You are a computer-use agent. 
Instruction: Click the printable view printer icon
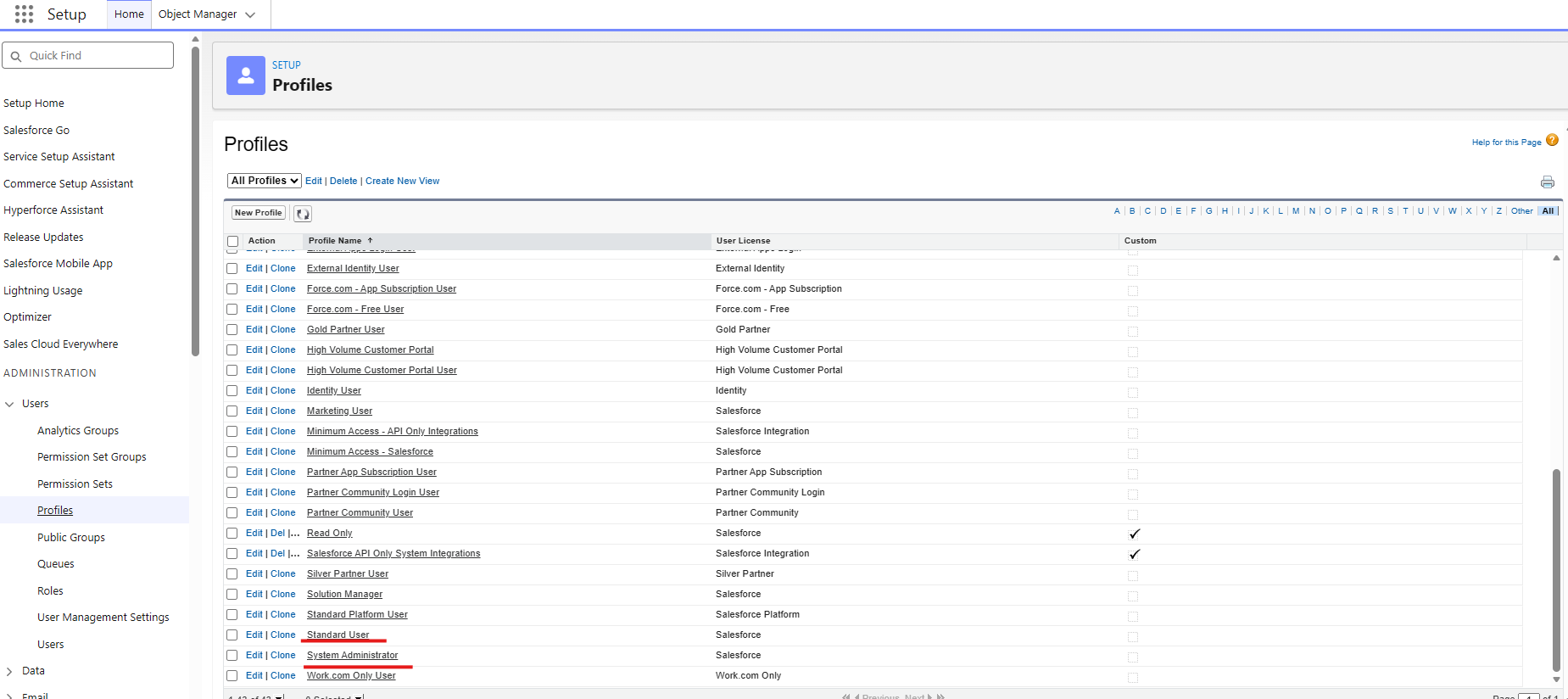click(1548, 182)
